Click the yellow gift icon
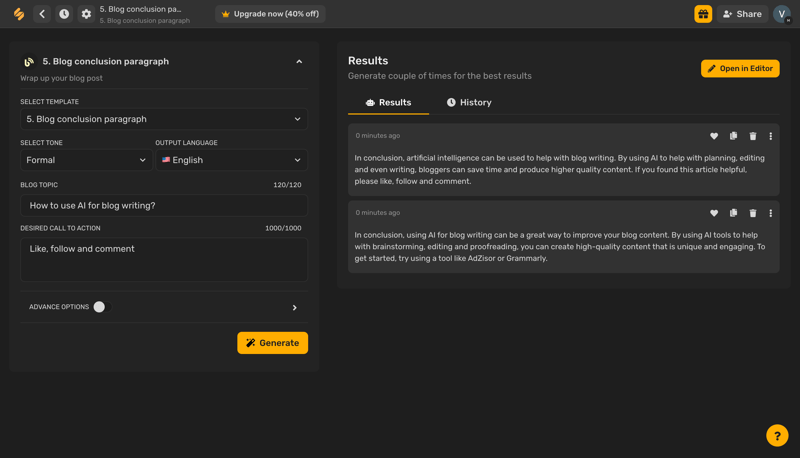Viewport: 800px width, 458px height. [x=703, y=14]
